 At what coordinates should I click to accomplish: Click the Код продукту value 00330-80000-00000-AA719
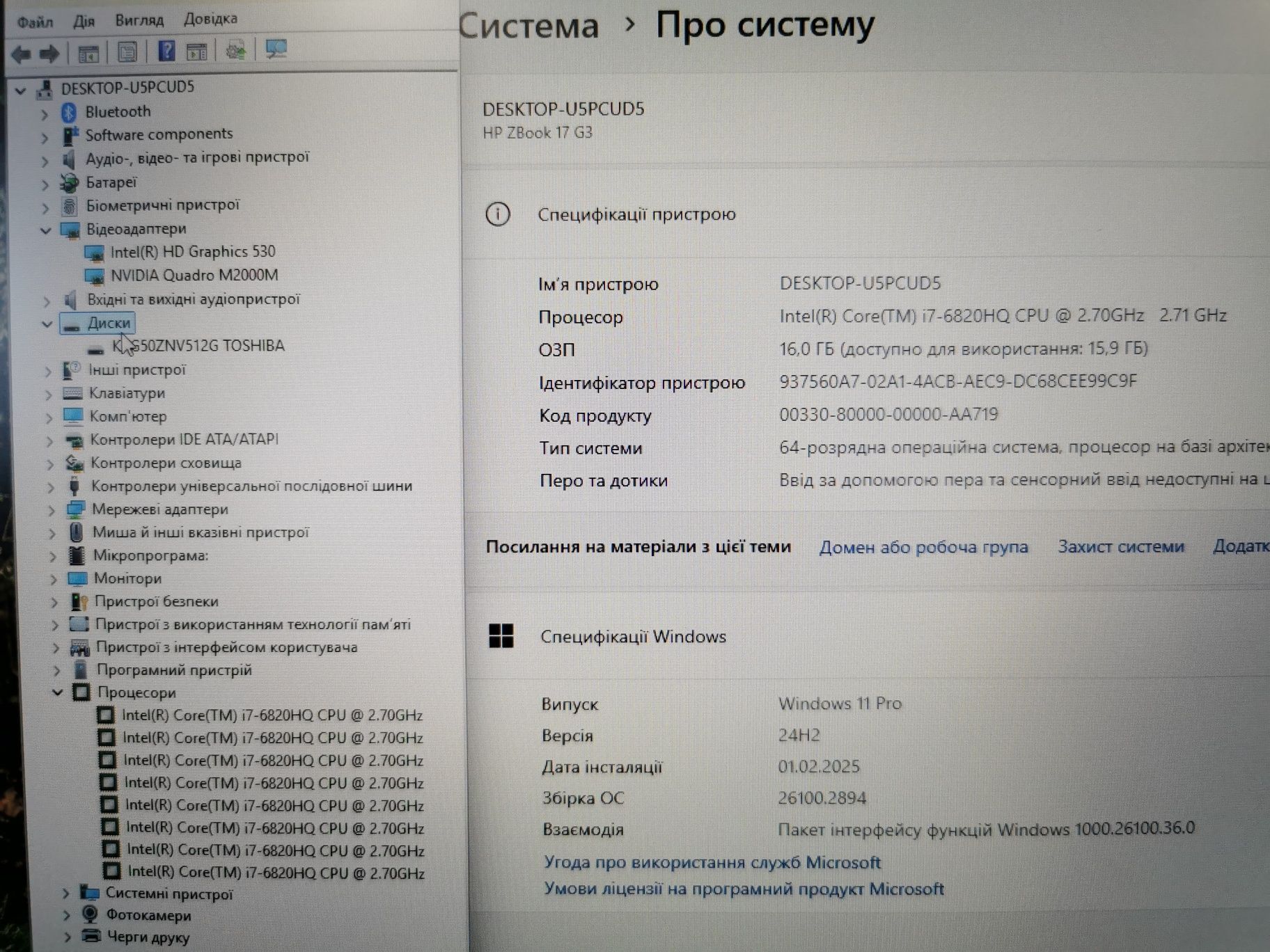pyautogui.click(x=888, y=415)
